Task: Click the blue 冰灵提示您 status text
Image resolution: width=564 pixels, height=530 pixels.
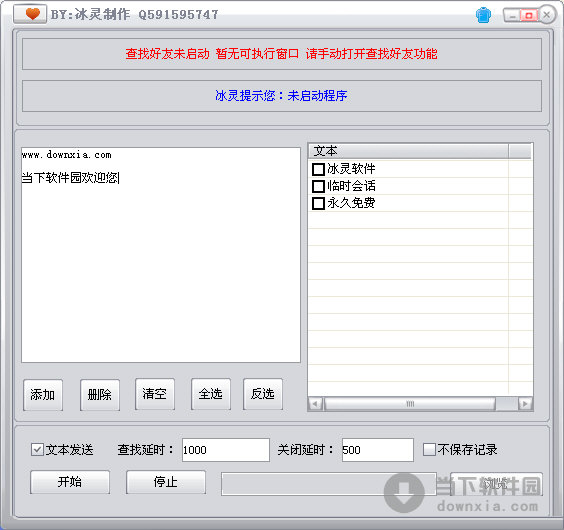Action: click(x=281, y=96)
